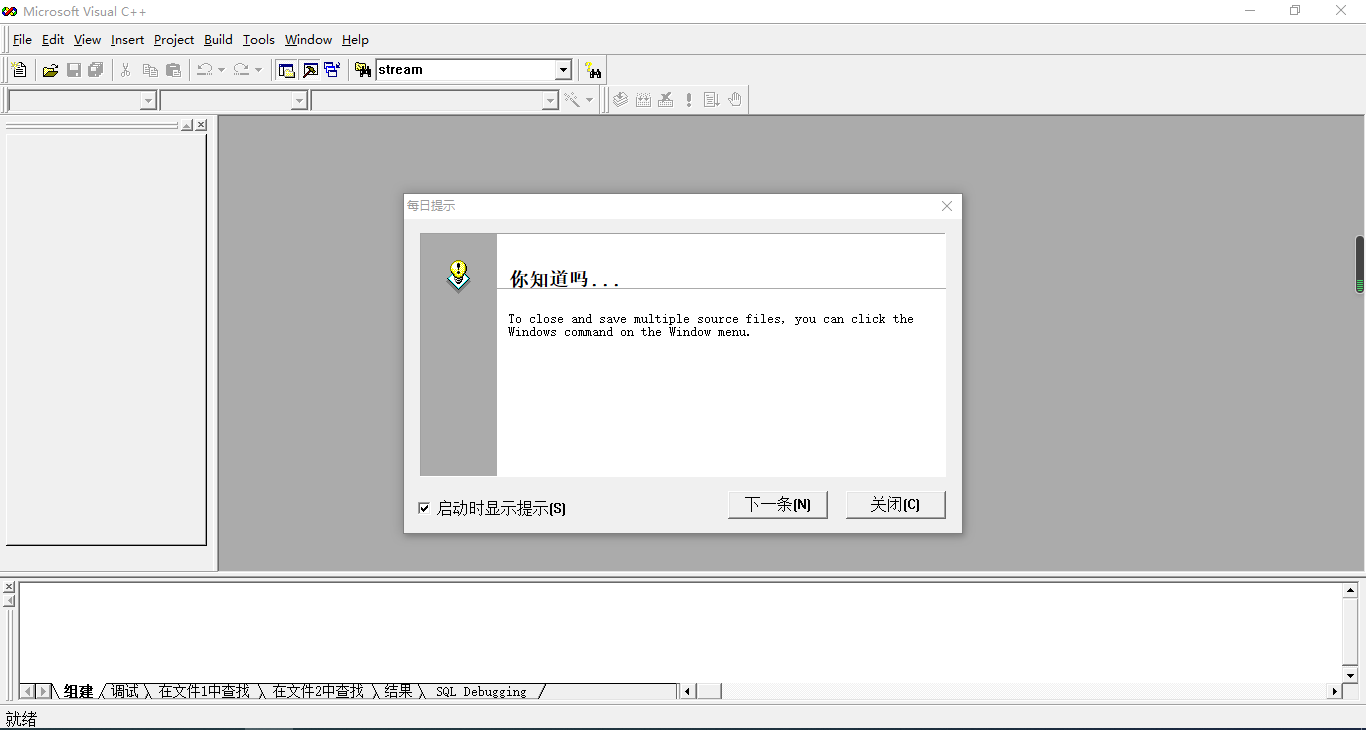Click output tabs scroll-right arrow

point(43,691)
